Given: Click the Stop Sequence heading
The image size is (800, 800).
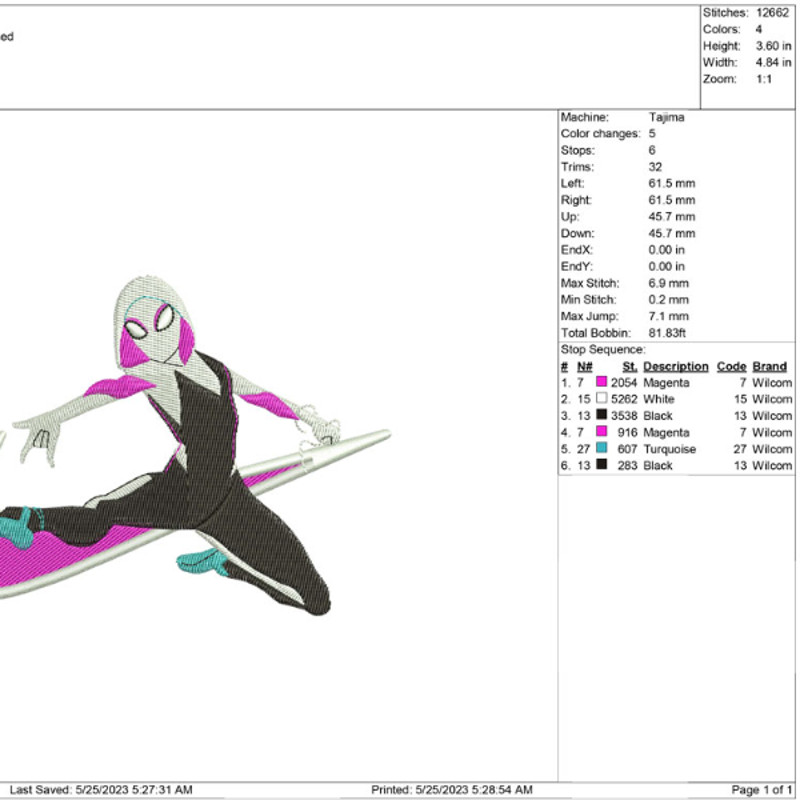Looking at the screenshot, I should (x=603, y=350).
